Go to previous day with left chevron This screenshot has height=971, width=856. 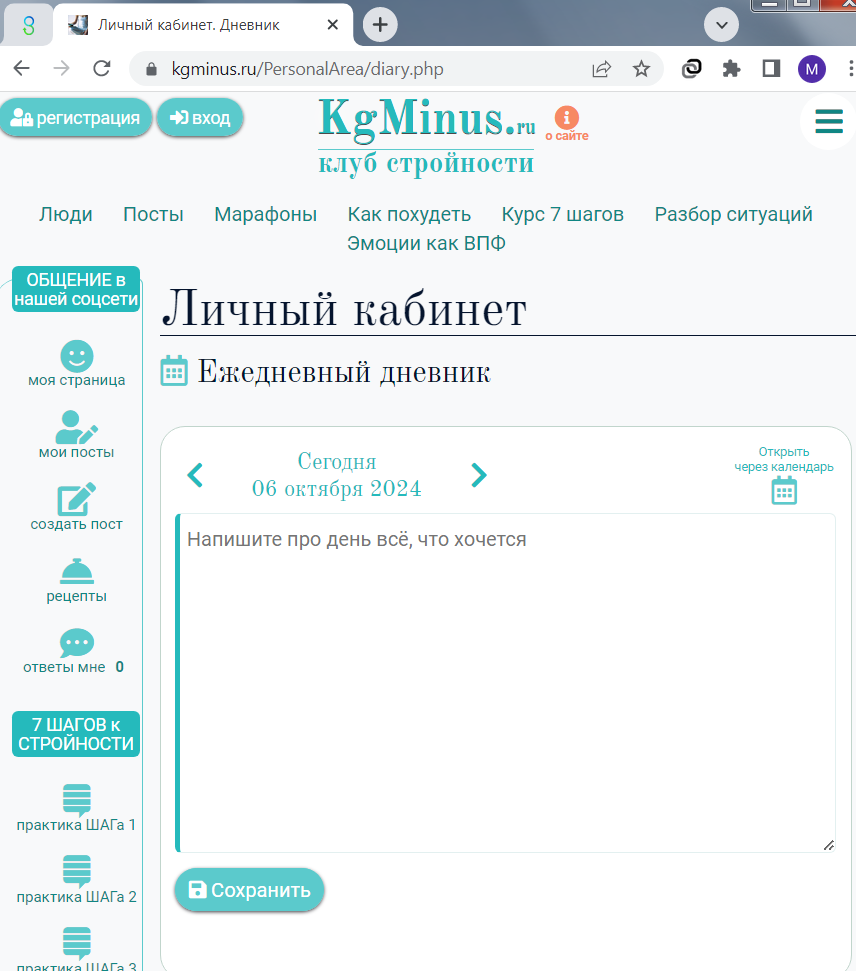(x=195, y=475)
